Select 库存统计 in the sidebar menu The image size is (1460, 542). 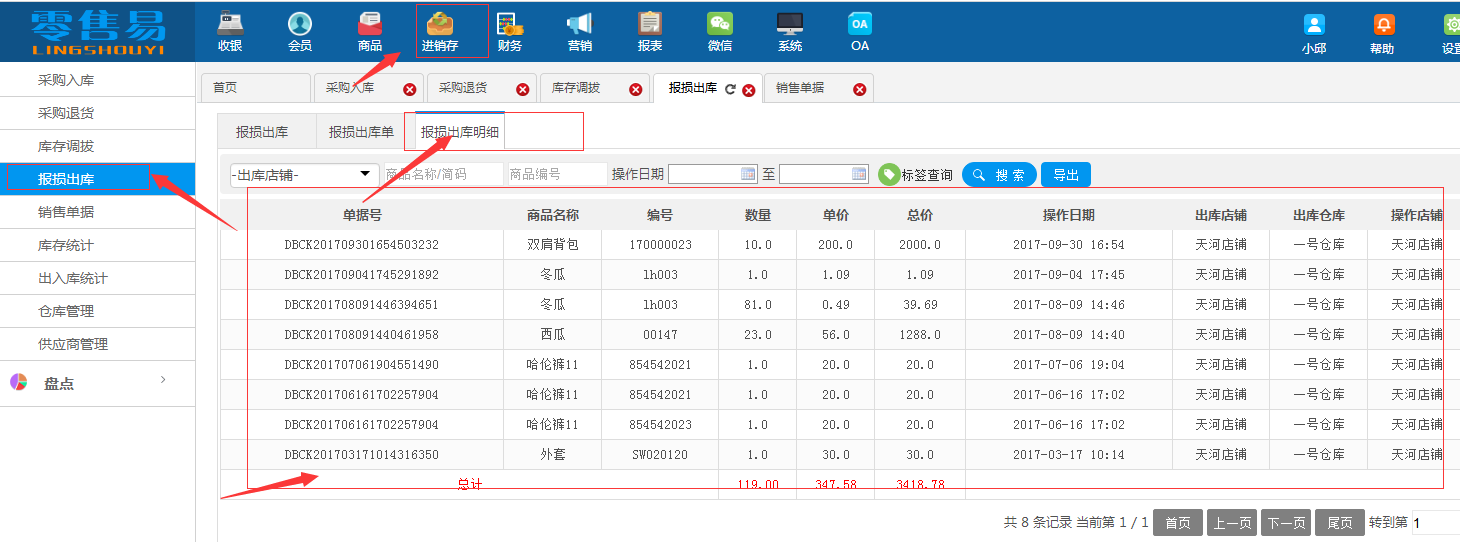pyautogui.click(x=66, y=245)
